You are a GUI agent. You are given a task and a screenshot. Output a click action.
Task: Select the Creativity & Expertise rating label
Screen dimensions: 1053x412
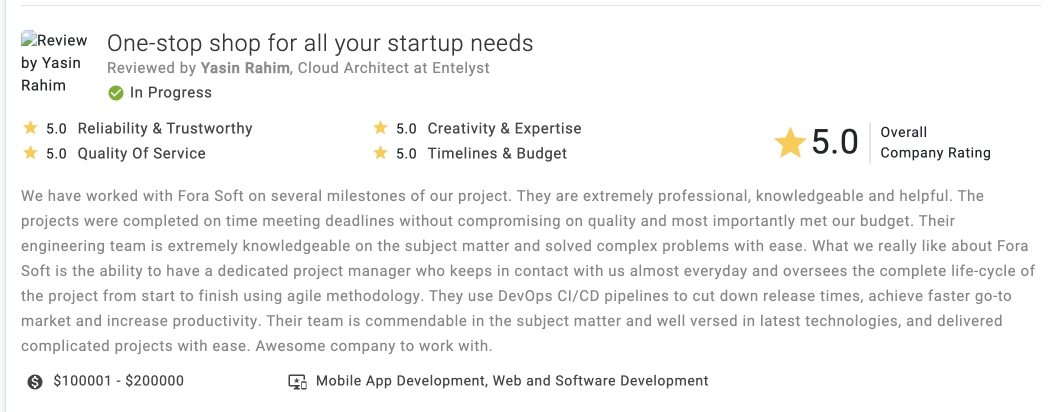(504, 128)
